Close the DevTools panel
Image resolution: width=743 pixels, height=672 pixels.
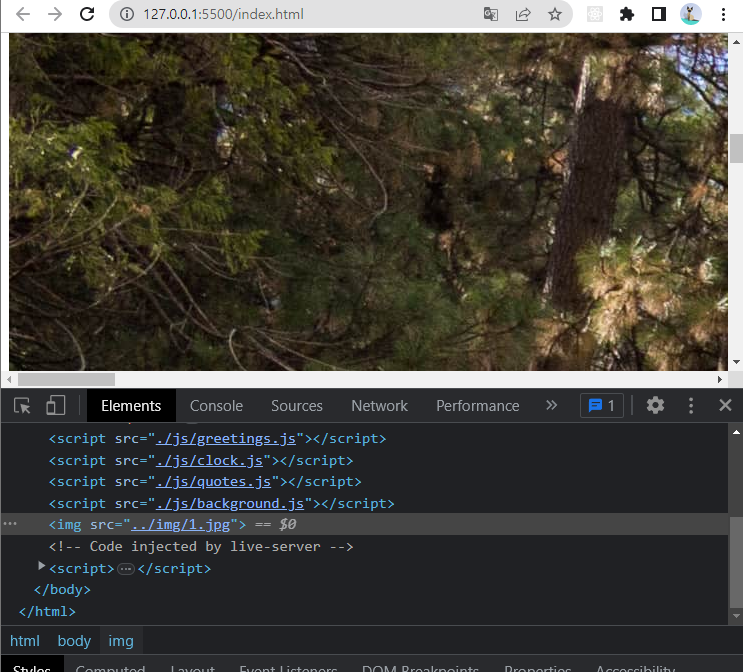(x=725, y=405)
